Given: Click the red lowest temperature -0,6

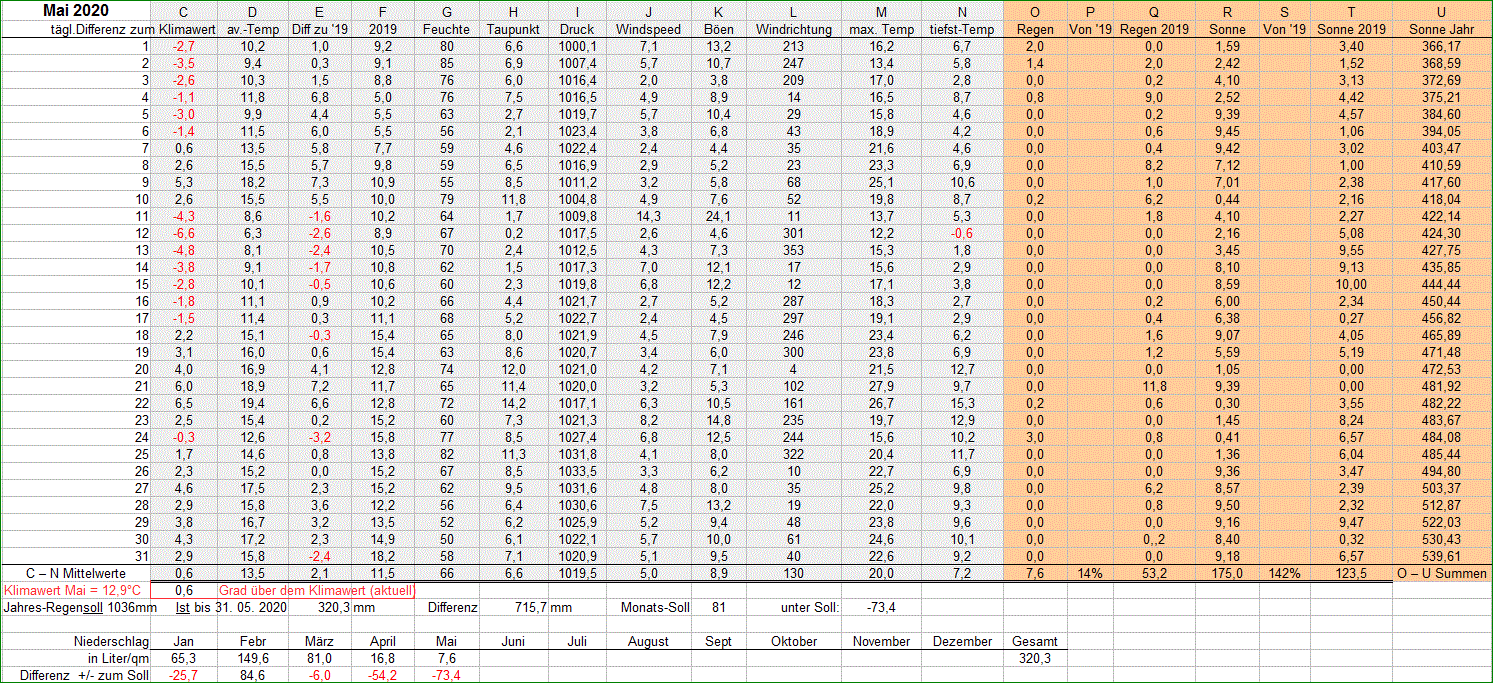Looking at the screenshot, I should [961, 233].
